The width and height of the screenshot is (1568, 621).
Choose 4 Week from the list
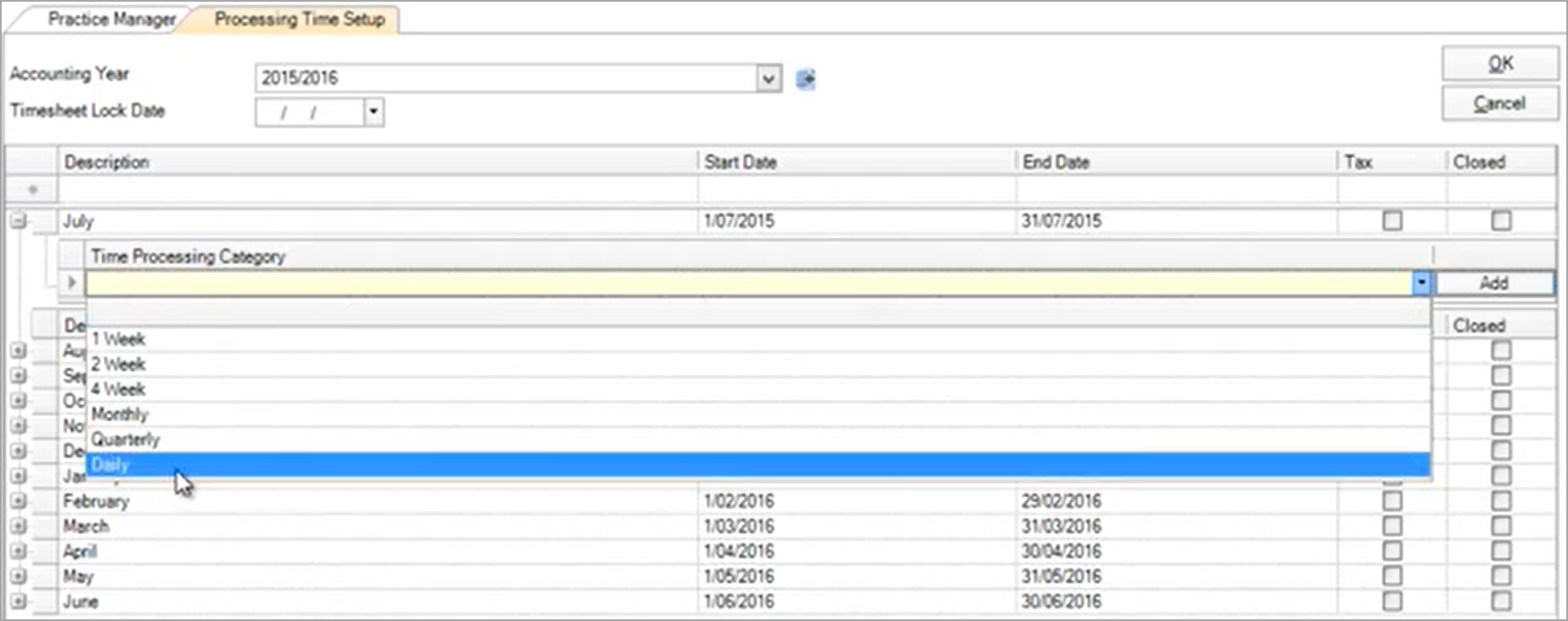tap(758, 389)
